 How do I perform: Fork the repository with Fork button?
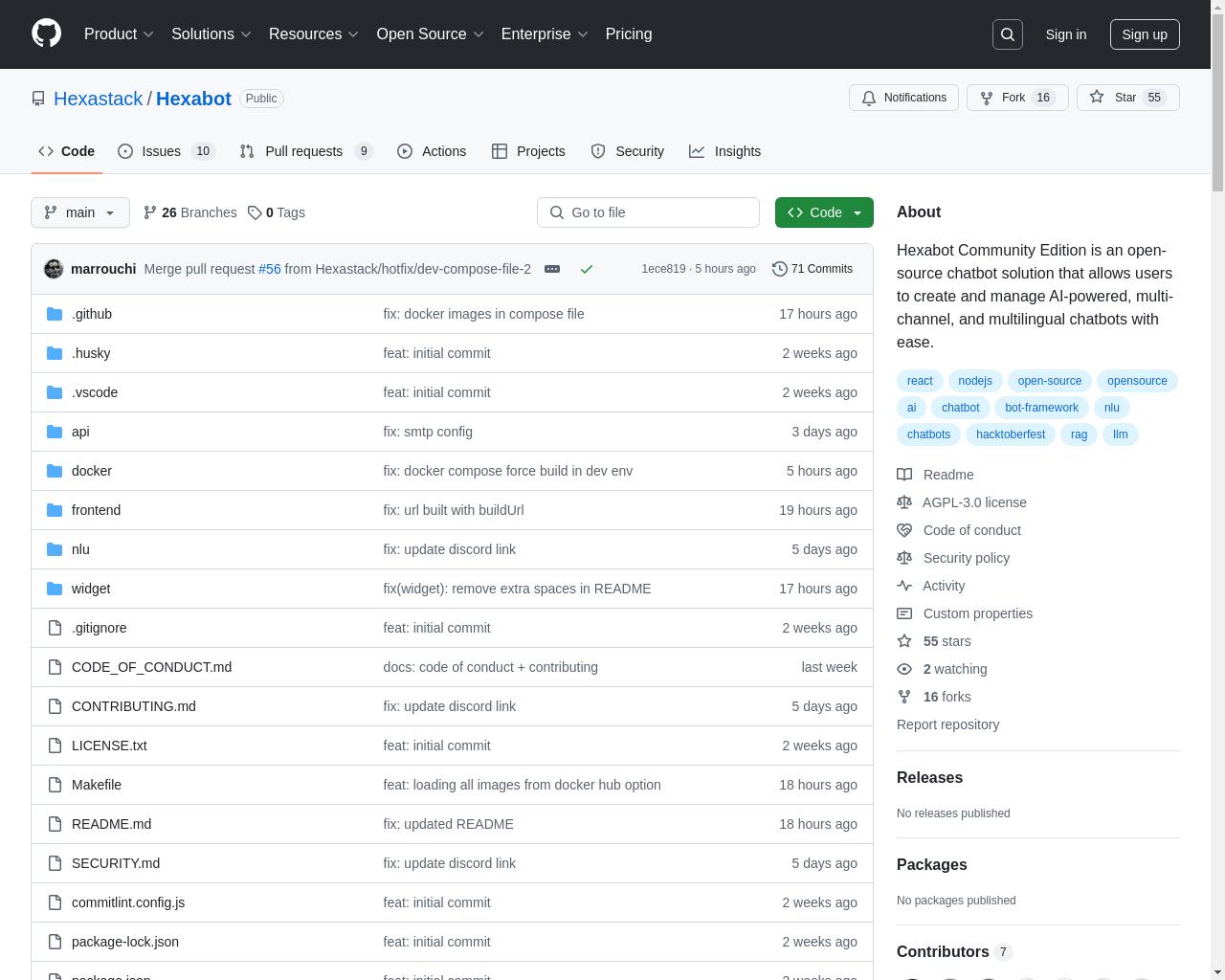pos(1017,98)
